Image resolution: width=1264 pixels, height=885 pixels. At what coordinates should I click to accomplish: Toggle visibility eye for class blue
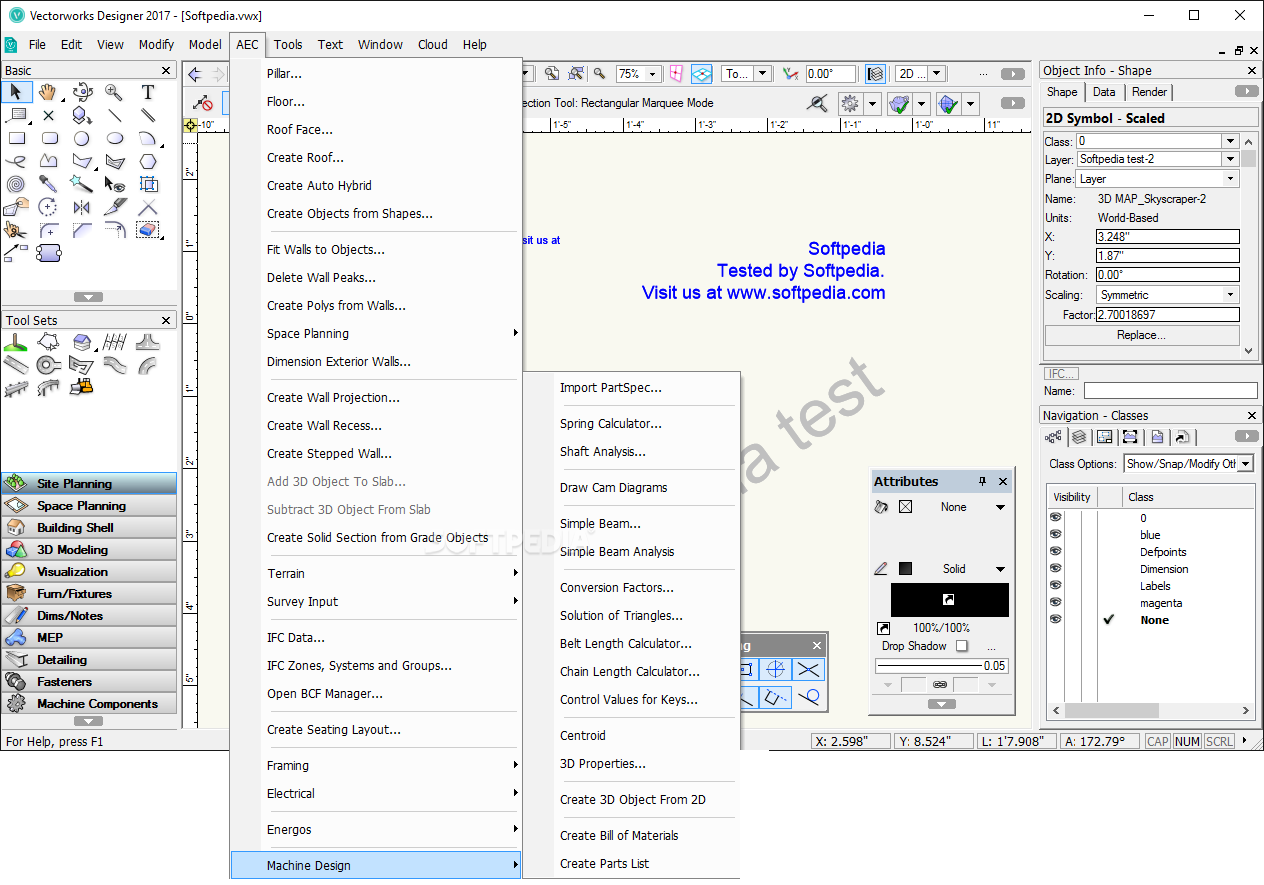tap(1056, 535)
